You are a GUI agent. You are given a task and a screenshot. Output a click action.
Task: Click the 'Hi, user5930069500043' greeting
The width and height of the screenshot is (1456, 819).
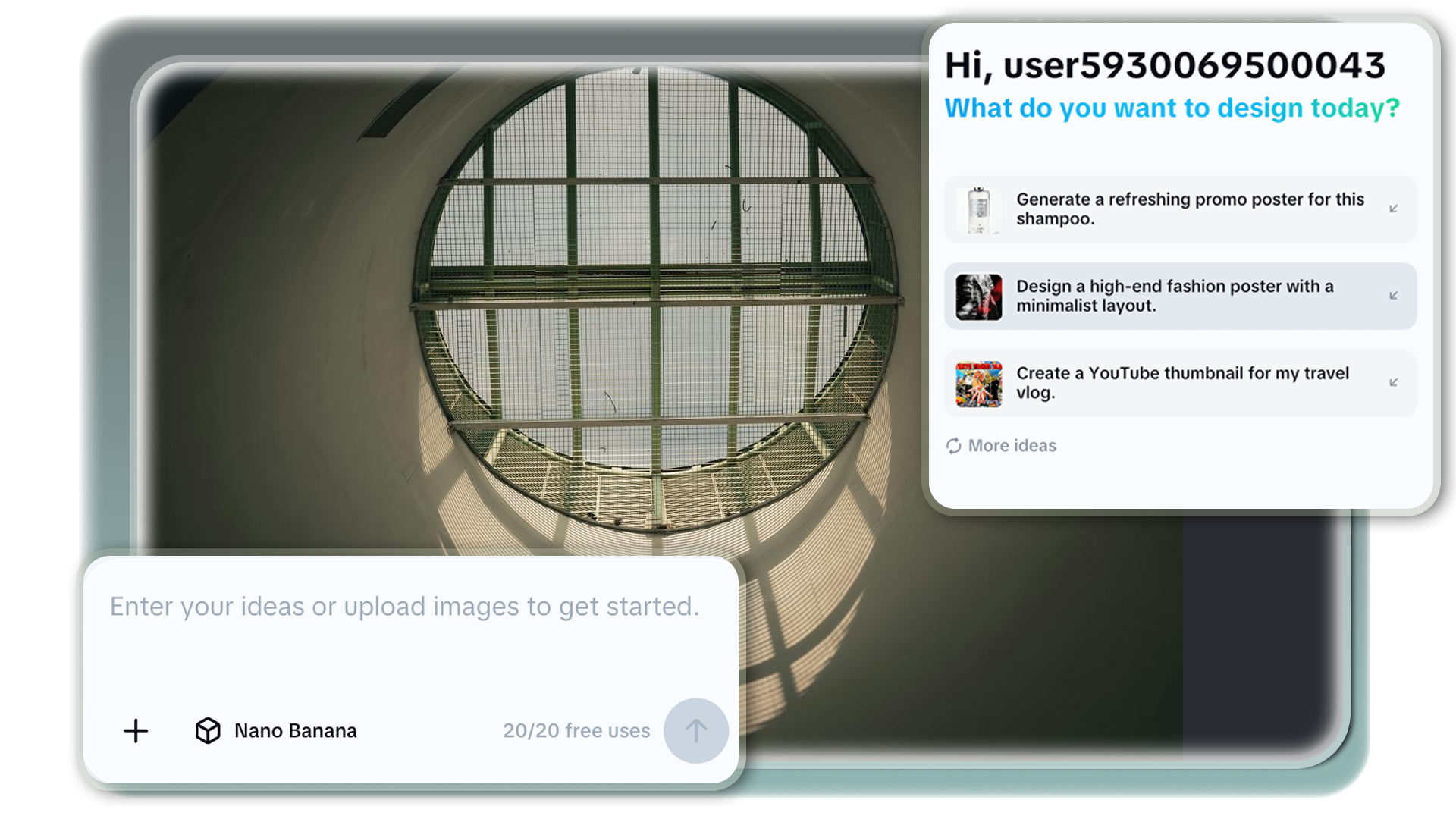1164,65
